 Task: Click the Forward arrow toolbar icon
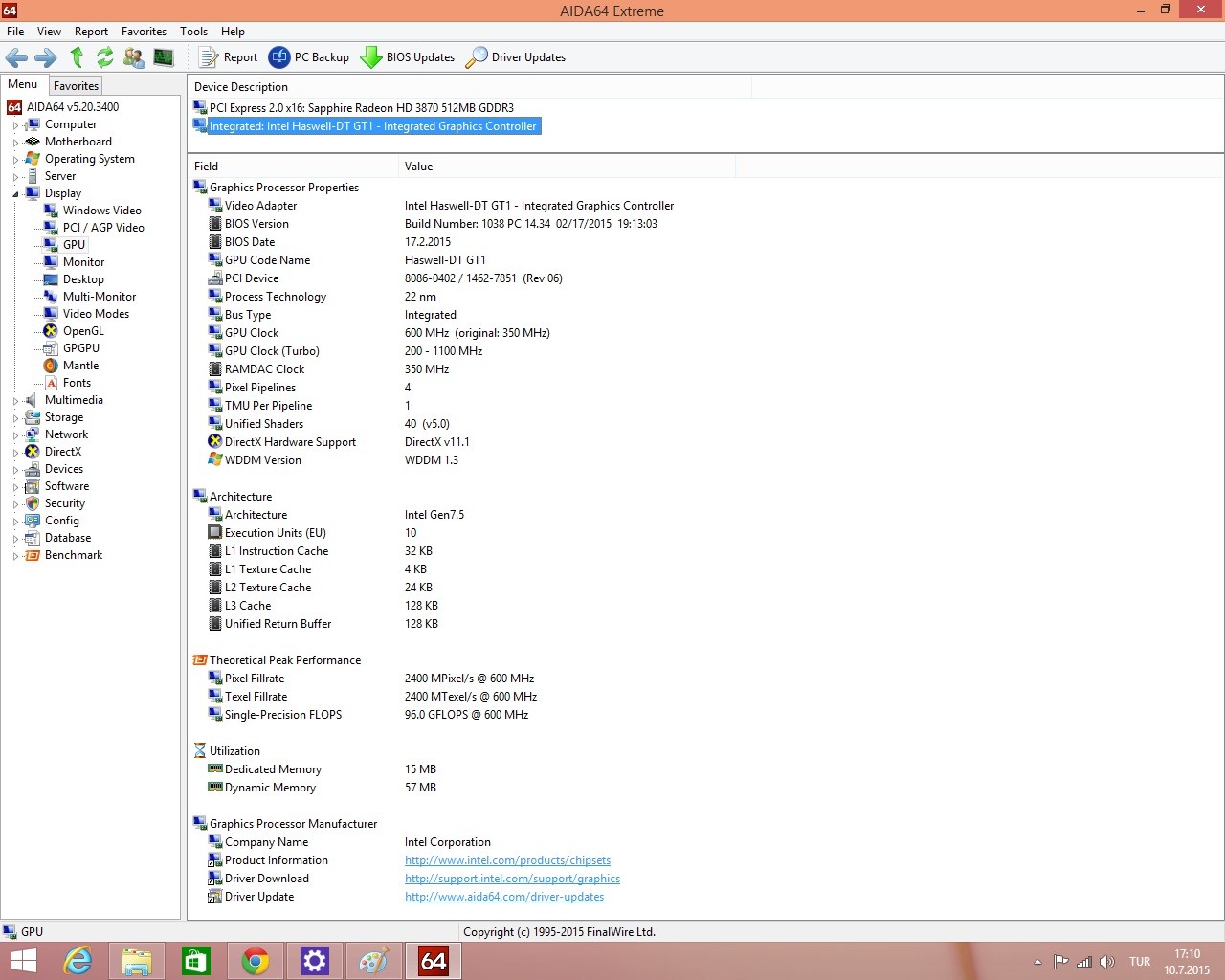(x=46, y=57)
